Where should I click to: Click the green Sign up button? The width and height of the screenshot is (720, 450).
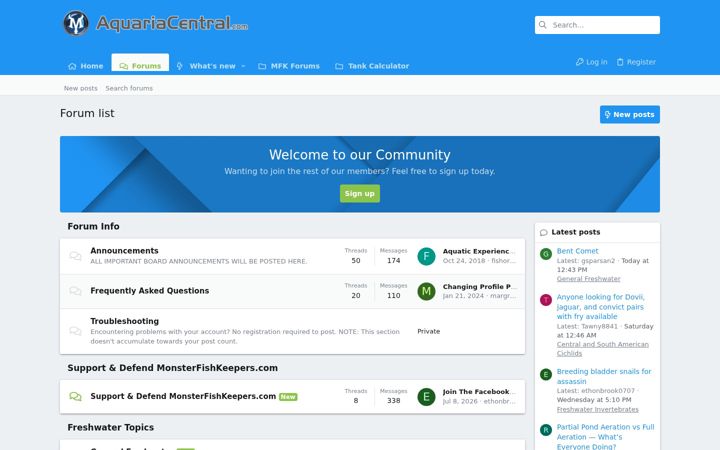360,193
